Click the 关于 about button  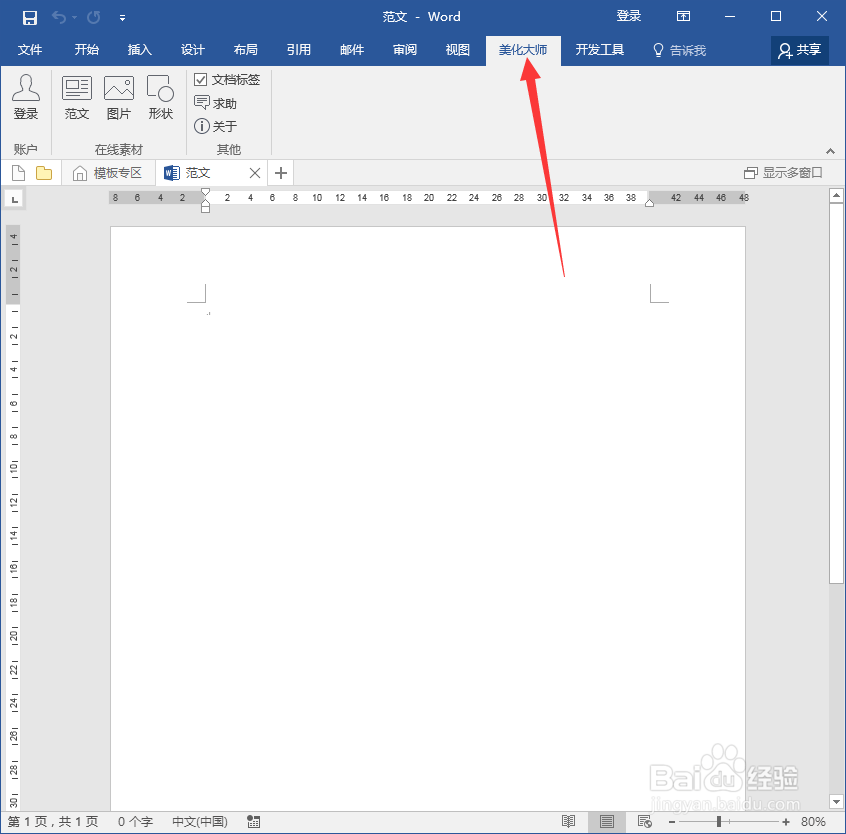(215, 126)
